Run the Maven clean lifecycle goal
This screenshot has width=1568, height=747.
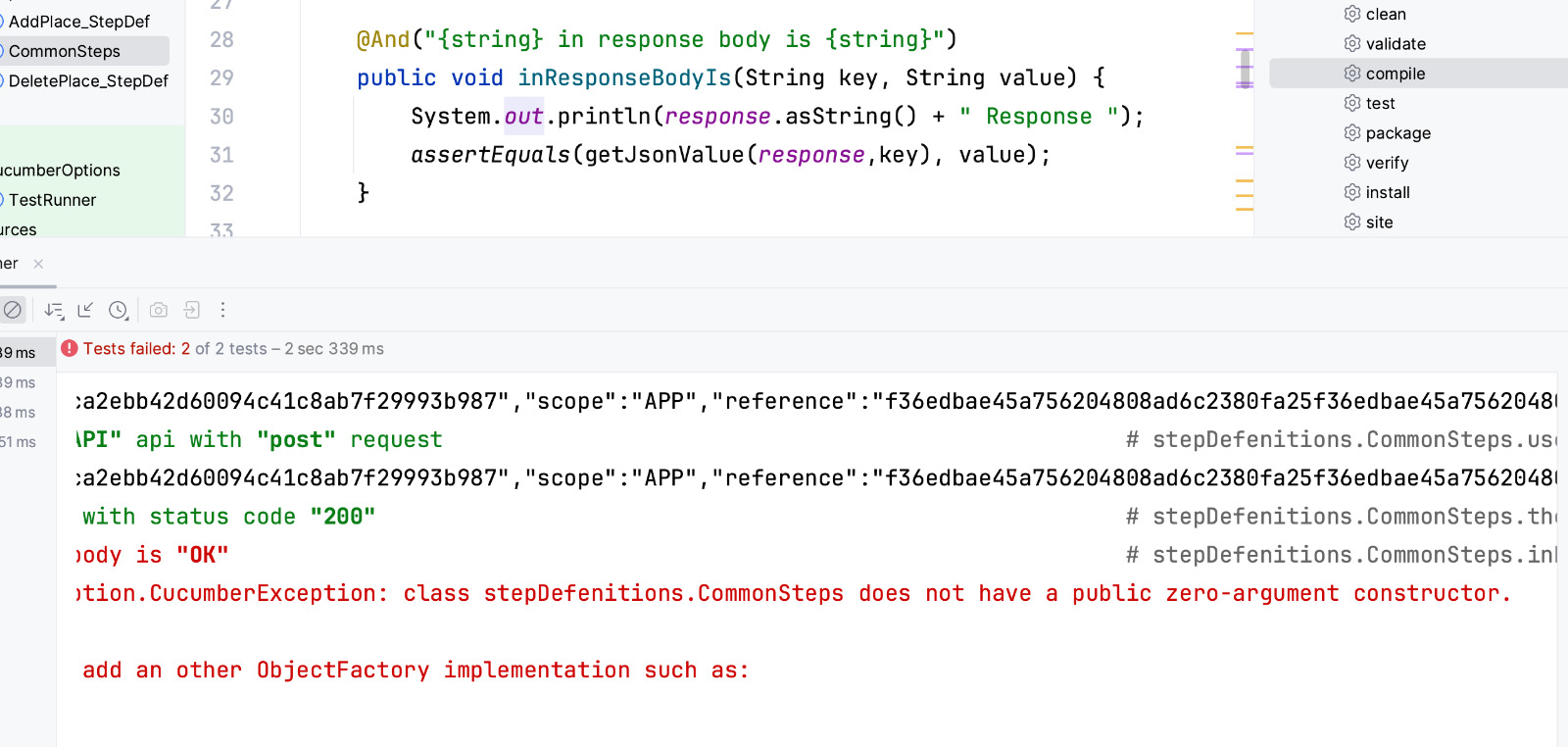tap(1386, 15)
